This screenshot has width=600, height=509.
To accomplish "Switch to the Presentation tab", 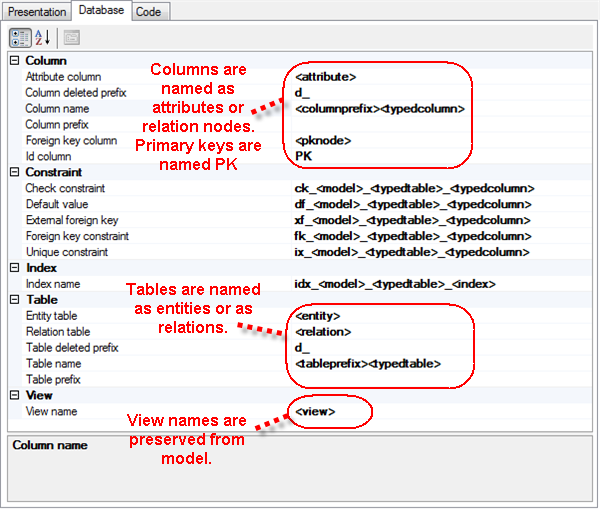I will [x=37, y=11].
